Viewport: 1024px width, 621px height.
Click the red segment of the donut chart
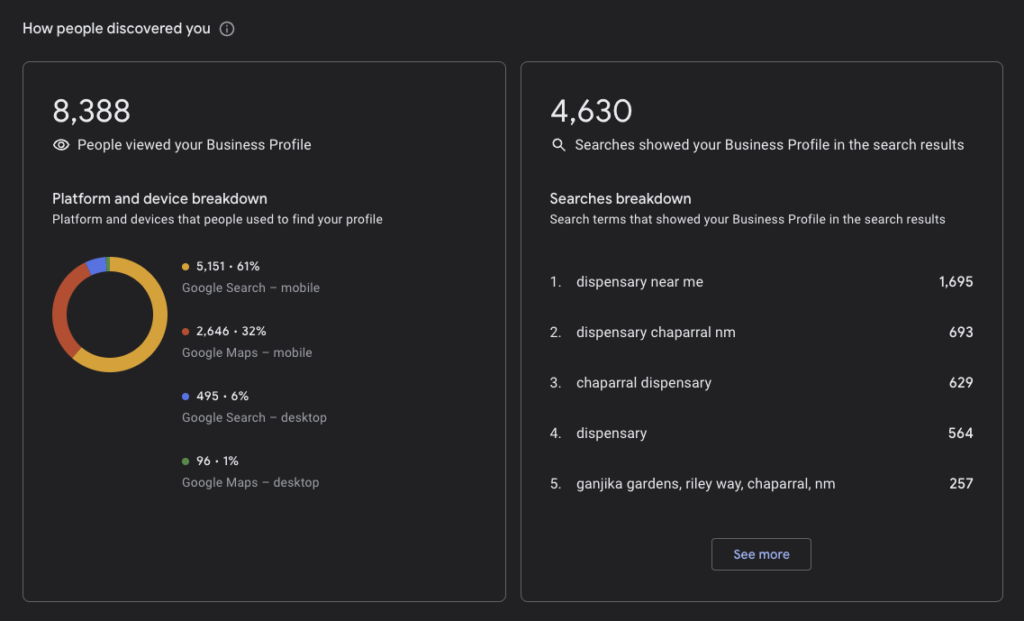coord(62,310)
